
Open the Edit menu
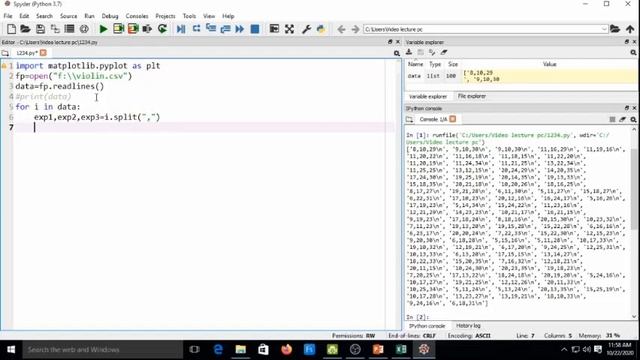24,16
